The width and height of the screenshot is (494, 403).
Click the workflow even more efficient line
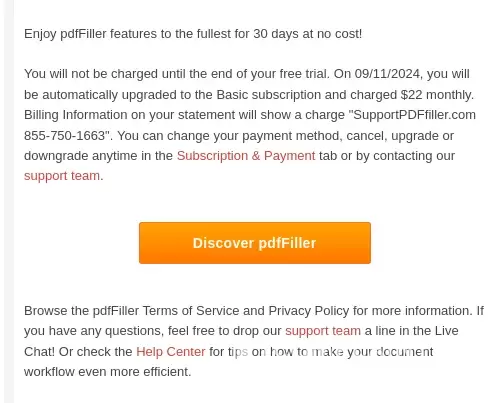click(x=108, y=372)
